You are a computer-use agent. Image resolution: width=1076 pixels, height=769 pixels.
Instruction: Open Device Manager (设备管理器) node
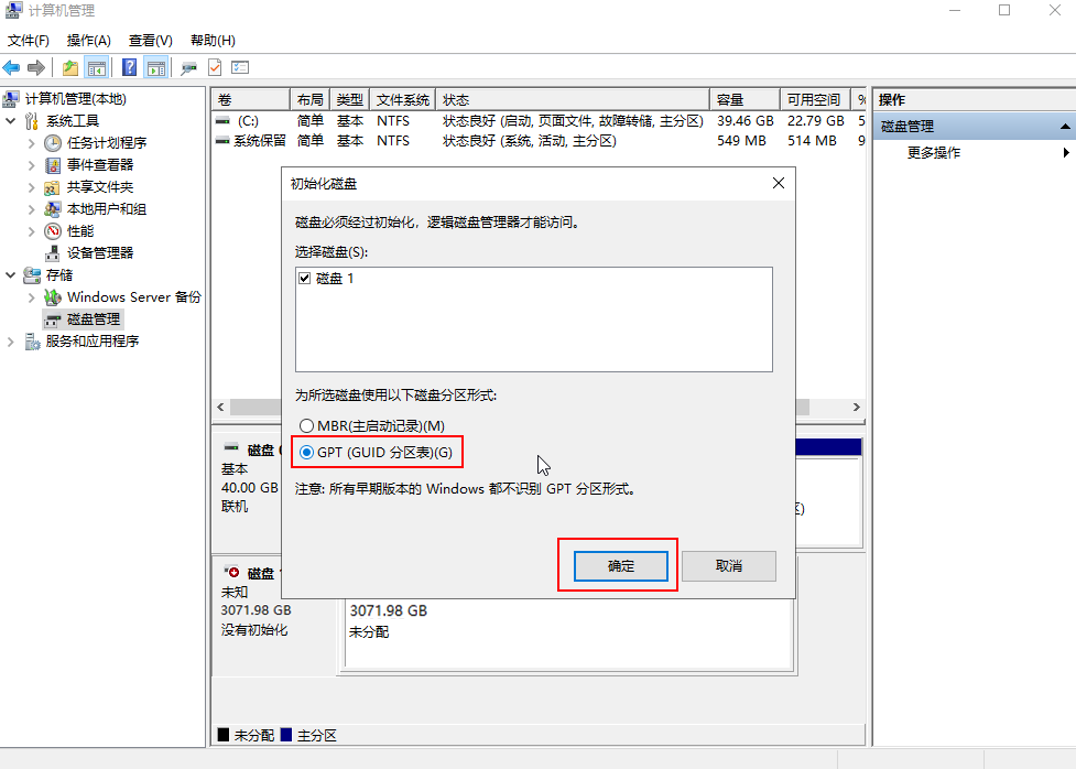pyautogui.click(x=100, y=252)
